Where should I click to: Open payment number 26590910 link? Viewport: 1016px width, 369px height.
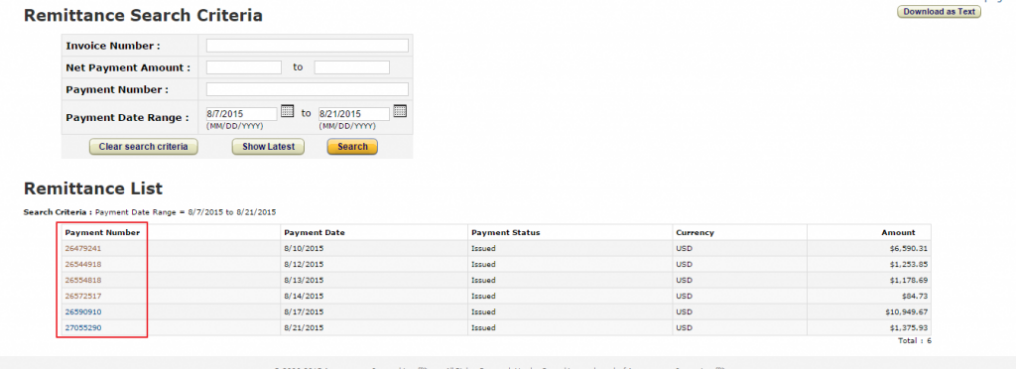click(x=83, y=312)
